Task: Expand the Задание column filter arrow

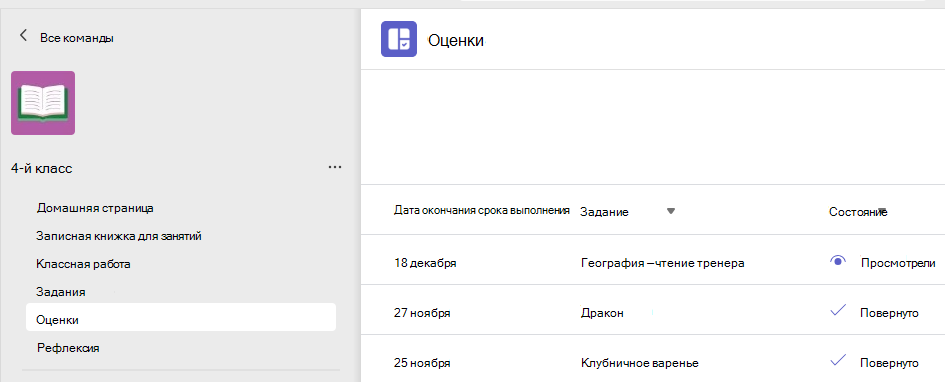Action: (671, 211)
